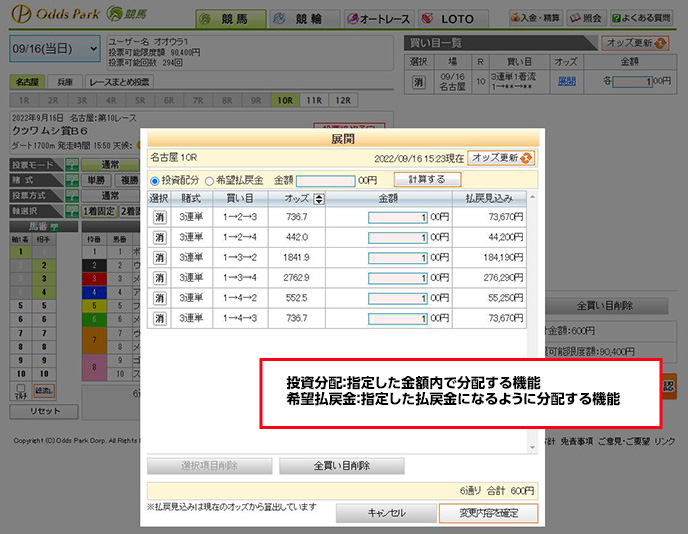Edit amount field for bet 1→3→4
Viewport: 688px width, 534px height.
(x=398, y=278)
